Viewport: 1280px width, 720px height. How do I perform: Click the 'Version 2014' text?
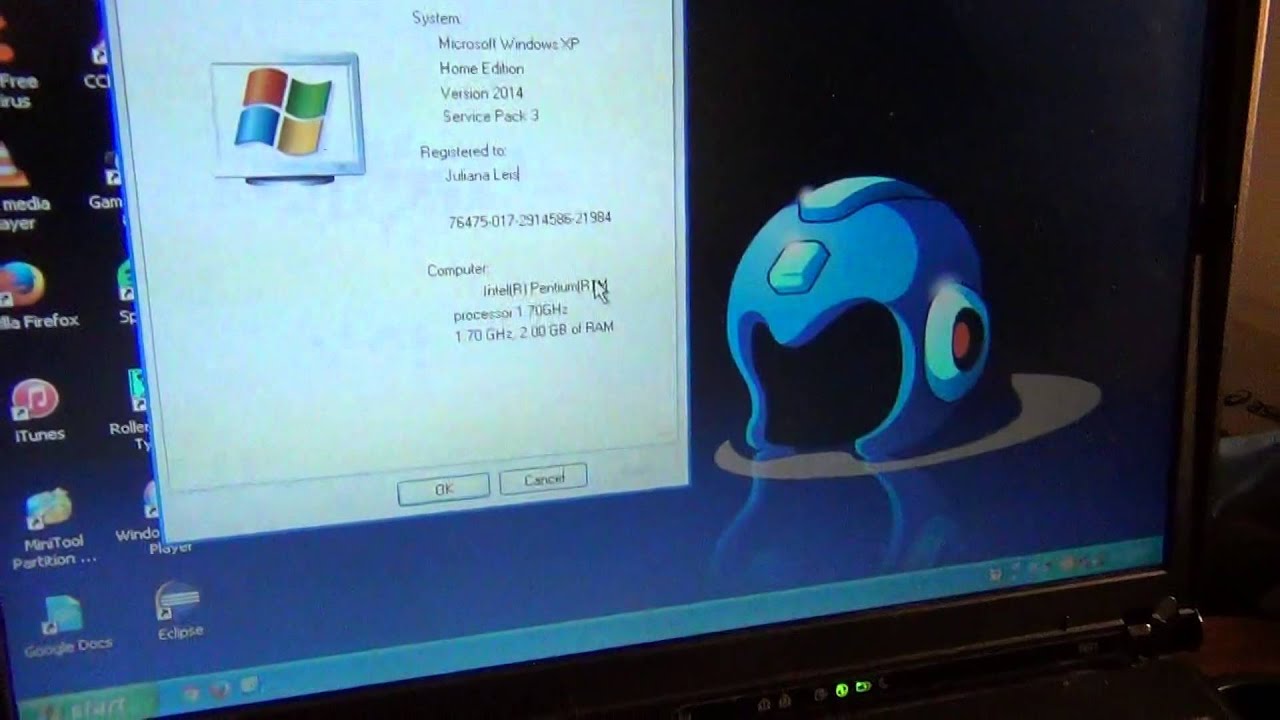pos(481,92)
